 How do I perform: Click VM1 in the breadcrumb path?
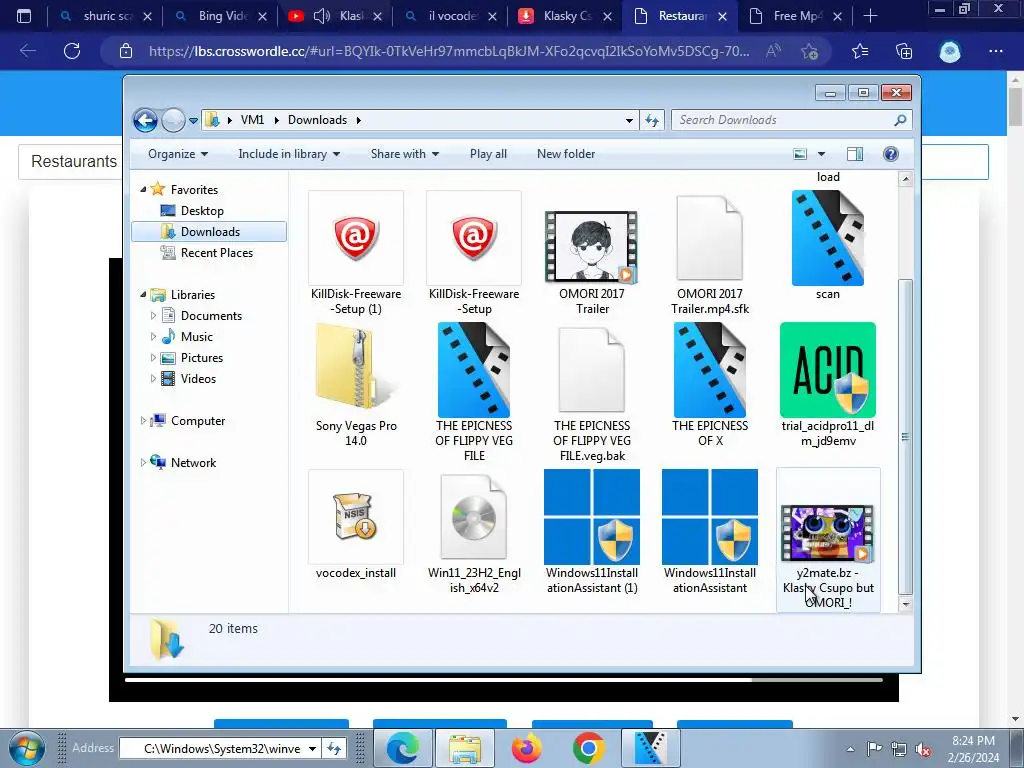tap(252, 120)
